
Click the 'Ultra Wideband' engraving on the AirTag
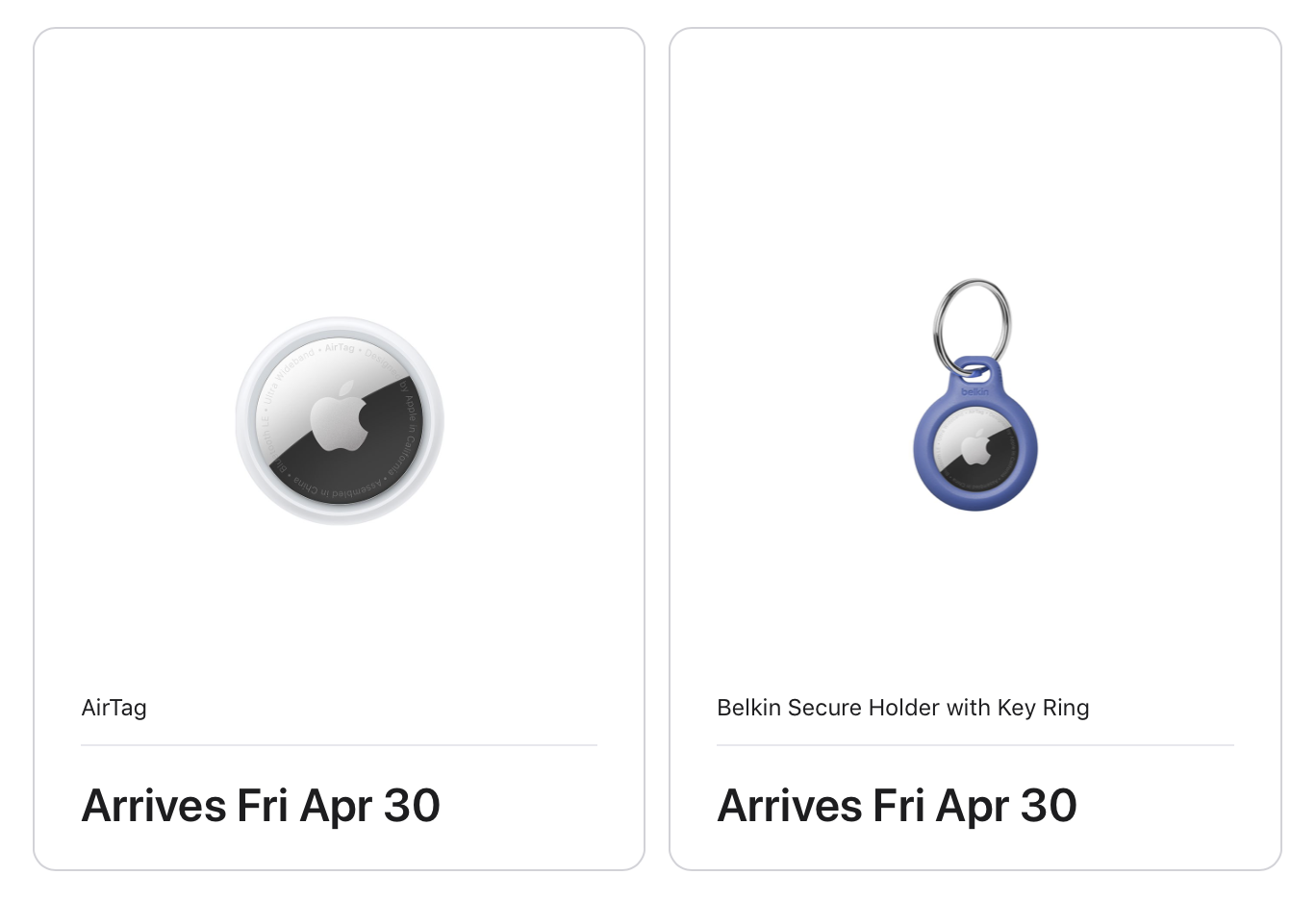(289, 375)
